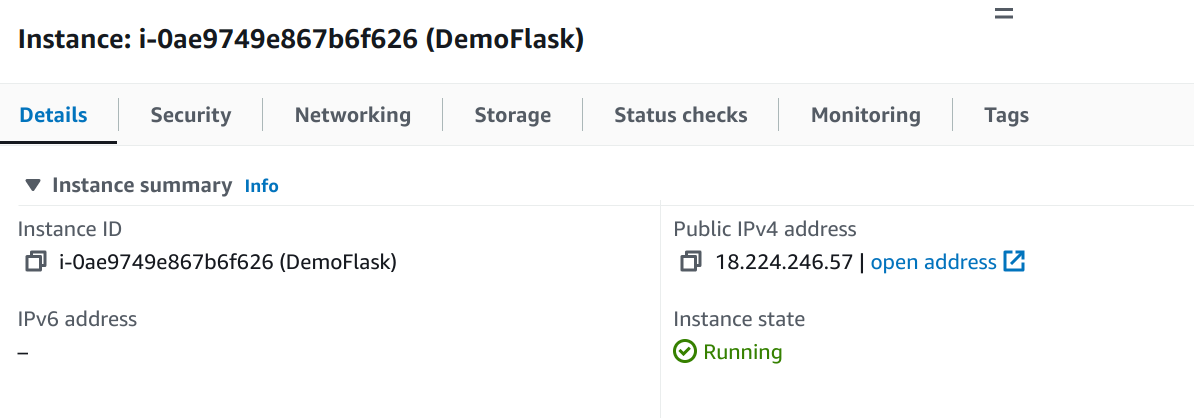Click the external link icon beside open address

point(1014,262)
